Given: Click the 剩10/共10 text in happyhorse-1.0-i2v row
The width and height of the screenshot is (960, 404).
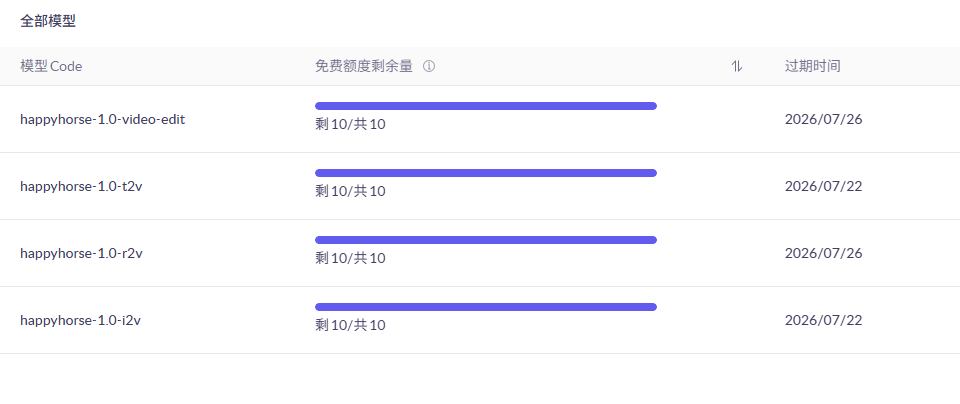Looking at the screenshot, I should click(x=350, y=325).
